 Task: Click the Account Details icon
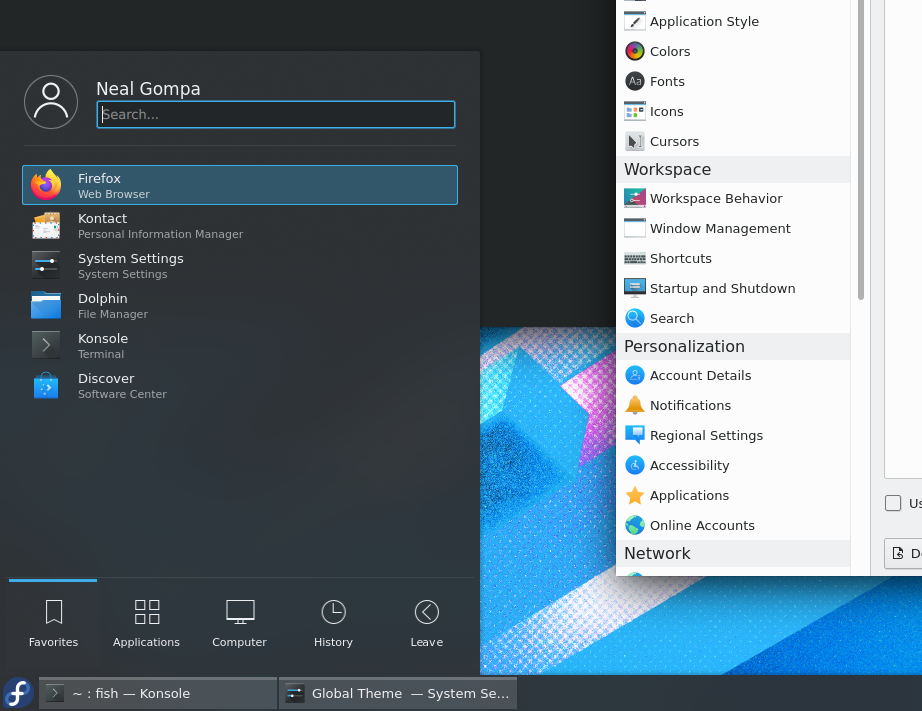(635, 375)
